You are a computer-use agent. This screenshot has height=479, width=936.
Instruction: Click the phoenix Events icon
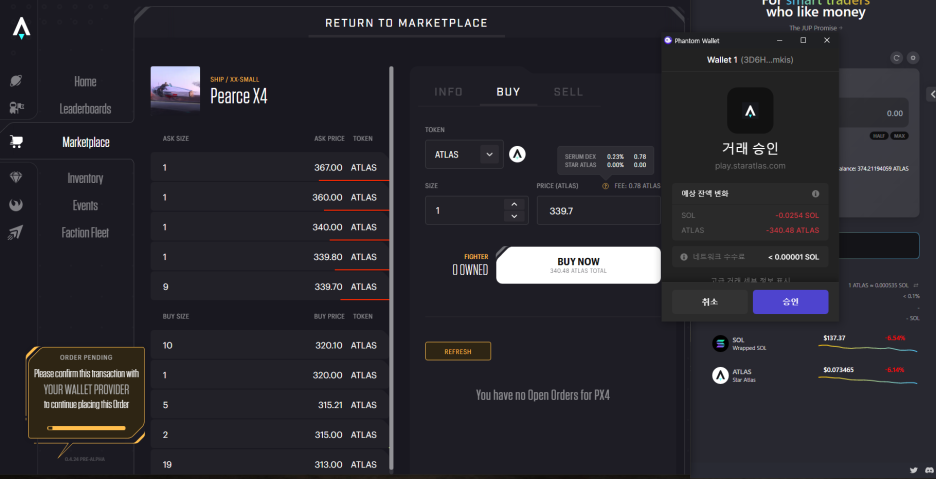point(16,205)
